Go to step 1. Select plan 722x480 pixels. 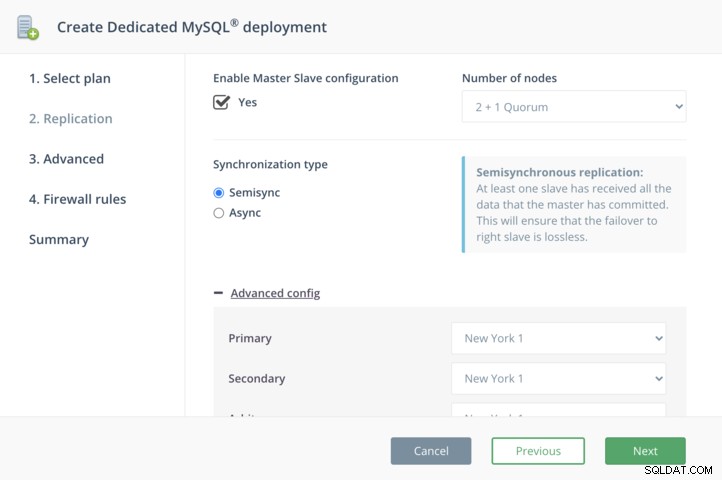(x=70, y=78)
